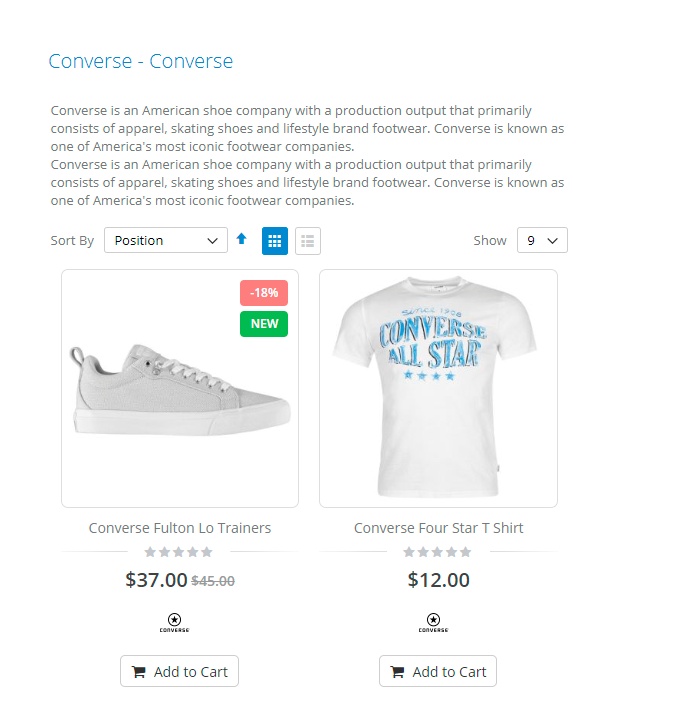Open Converse Four Star T Shirt link
This screenshot has height=706, width=682.
438,528
